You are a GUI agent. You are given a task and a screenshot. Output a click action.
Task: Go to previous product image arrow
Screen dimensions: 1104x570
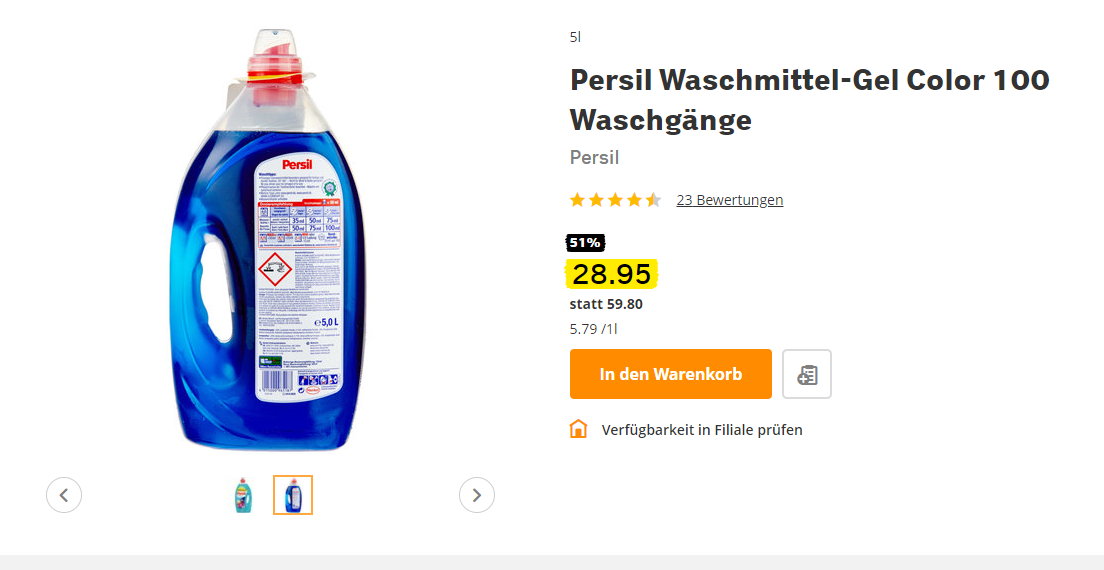[x=64, y=495]
